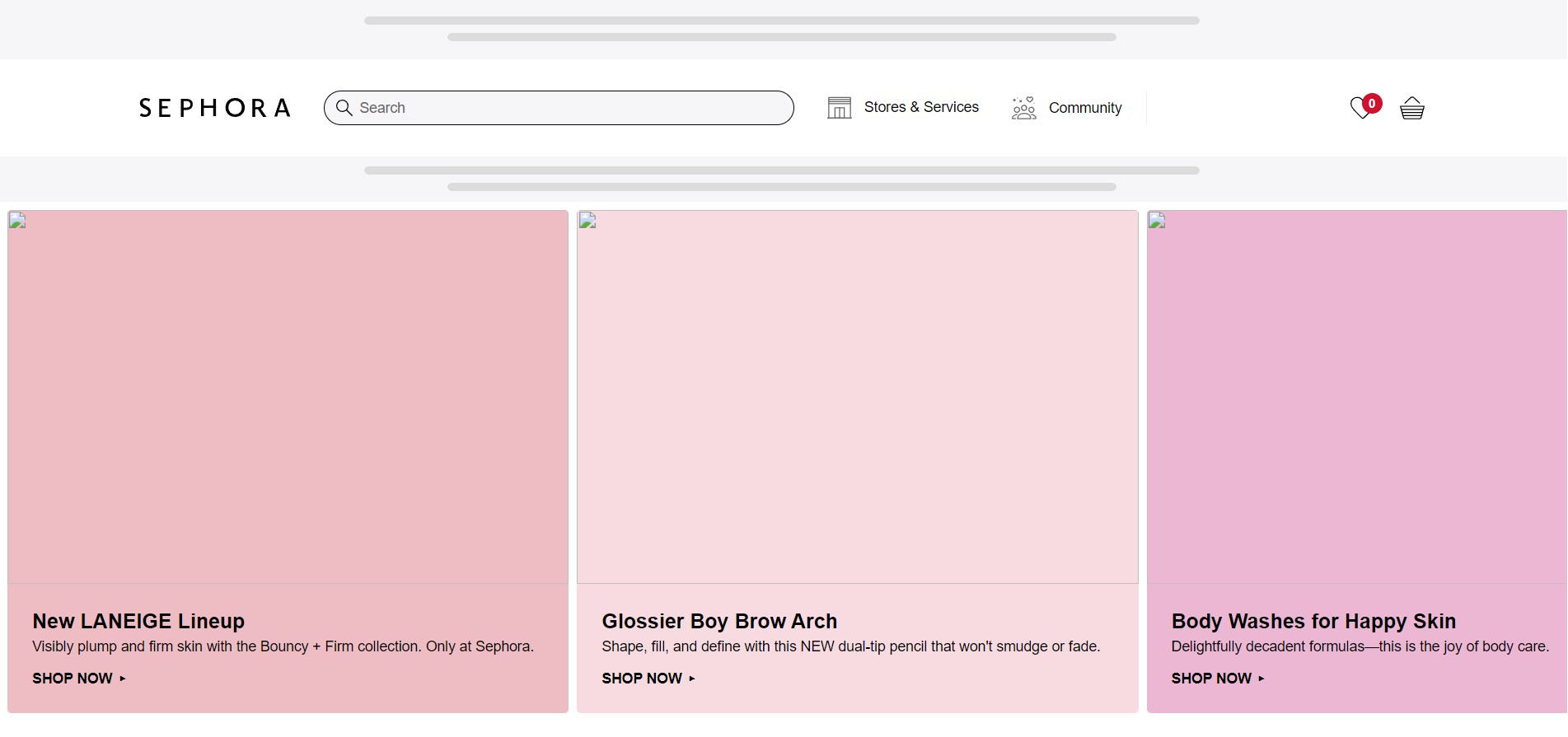The width and height of the screenshot is (1568, 737).
Task: Open the Body Washes for Happy Skin image
Action: click(1357, 397)
